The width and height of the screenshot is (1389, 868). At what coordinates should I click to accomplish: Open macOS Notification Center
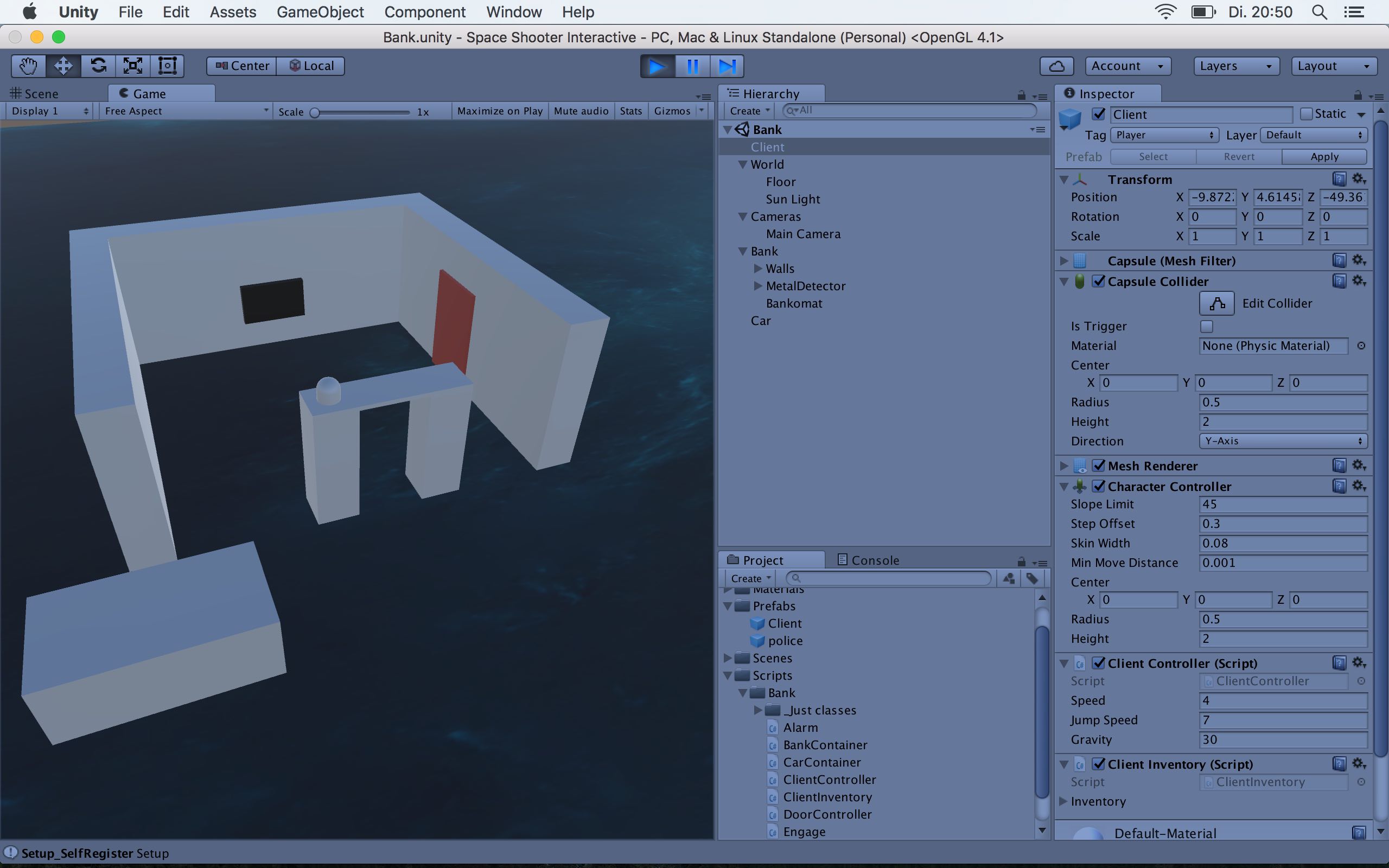point(1355,12)
